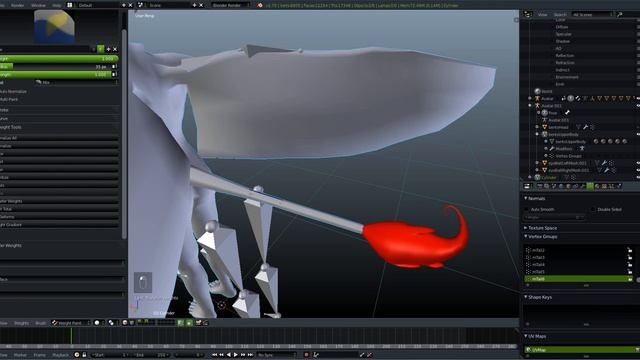Collapse the Normals panel
640x360 pixels.
pos(526,198)
